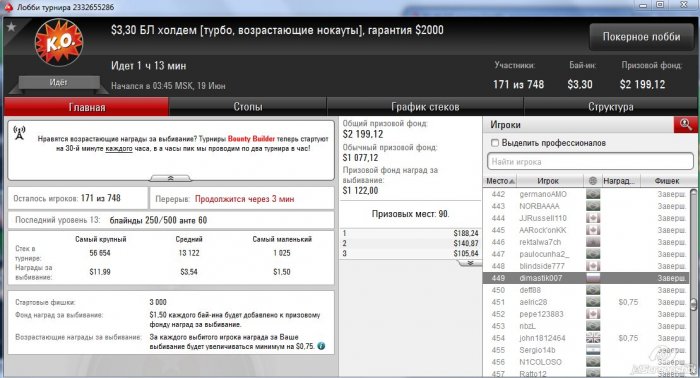Sort by the Игрок column header
700x378 pixels.
[x=548, y=181]
